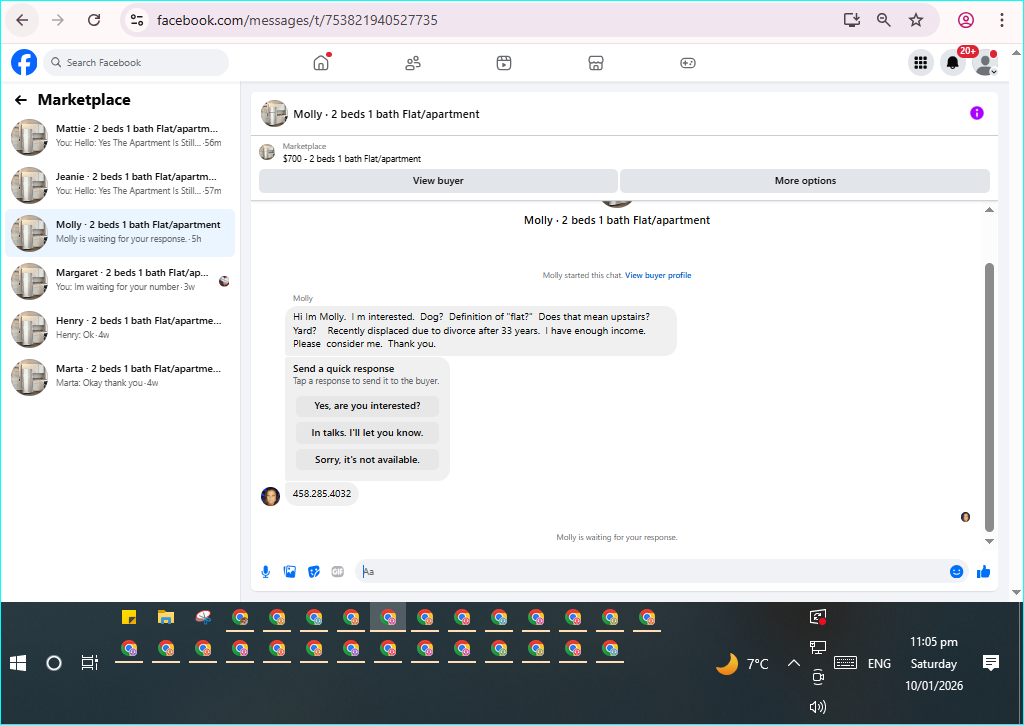Send quick response 'Sorry, it's not available.'
The height and width of the screenshot is (725, 1024).
point(367,460)
